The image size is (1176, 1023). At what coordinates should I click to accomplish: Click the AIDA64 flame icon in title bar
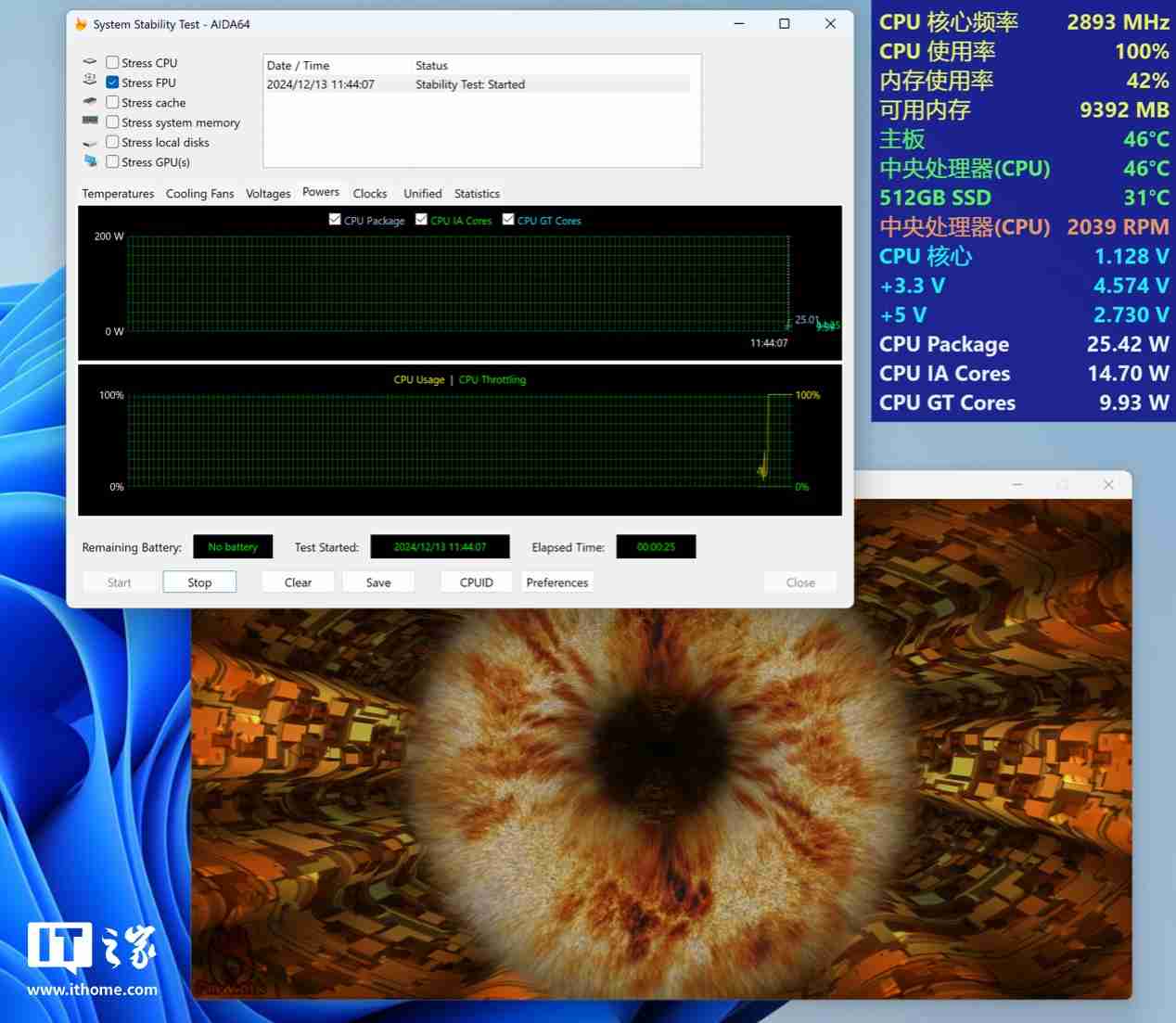pos(83,24)
